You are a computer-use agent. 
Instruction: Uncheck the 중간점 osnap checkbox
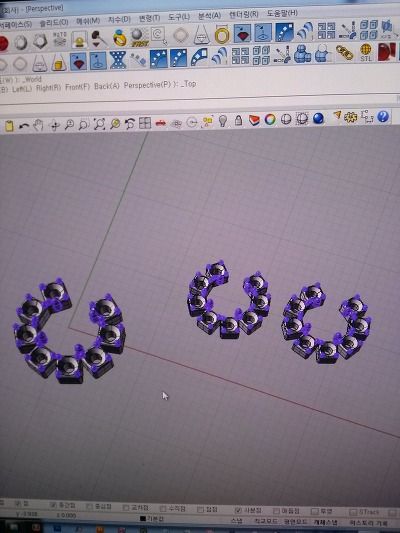click(x=53, y=505)
